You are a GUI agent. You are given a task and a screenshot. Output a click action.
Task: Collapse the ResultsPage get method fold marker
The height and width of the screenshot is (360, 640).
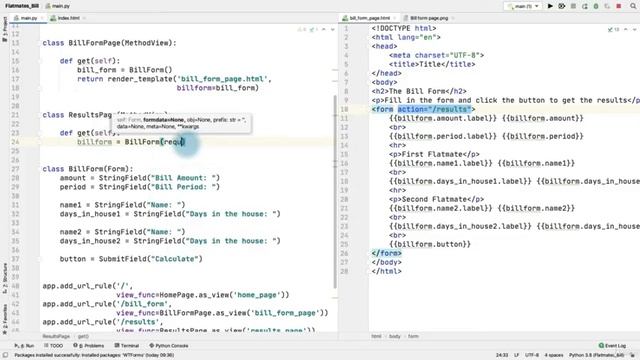click(40, 133)
